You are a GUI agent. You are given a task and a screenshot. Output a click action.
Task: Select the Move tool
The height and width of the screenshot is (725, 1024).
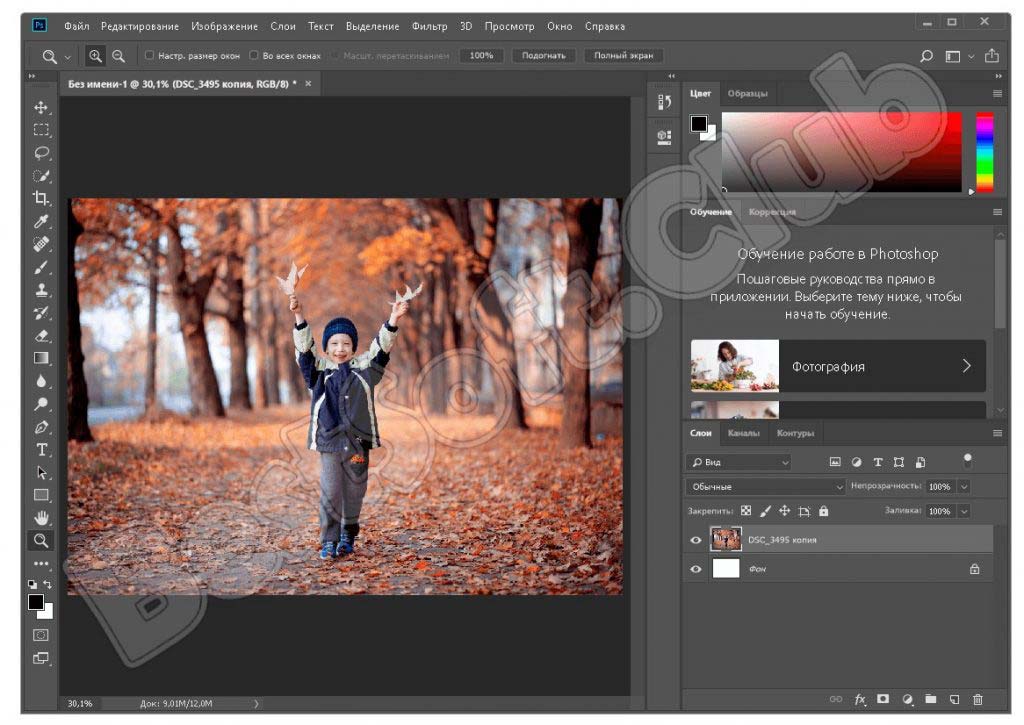click(41, 107)
